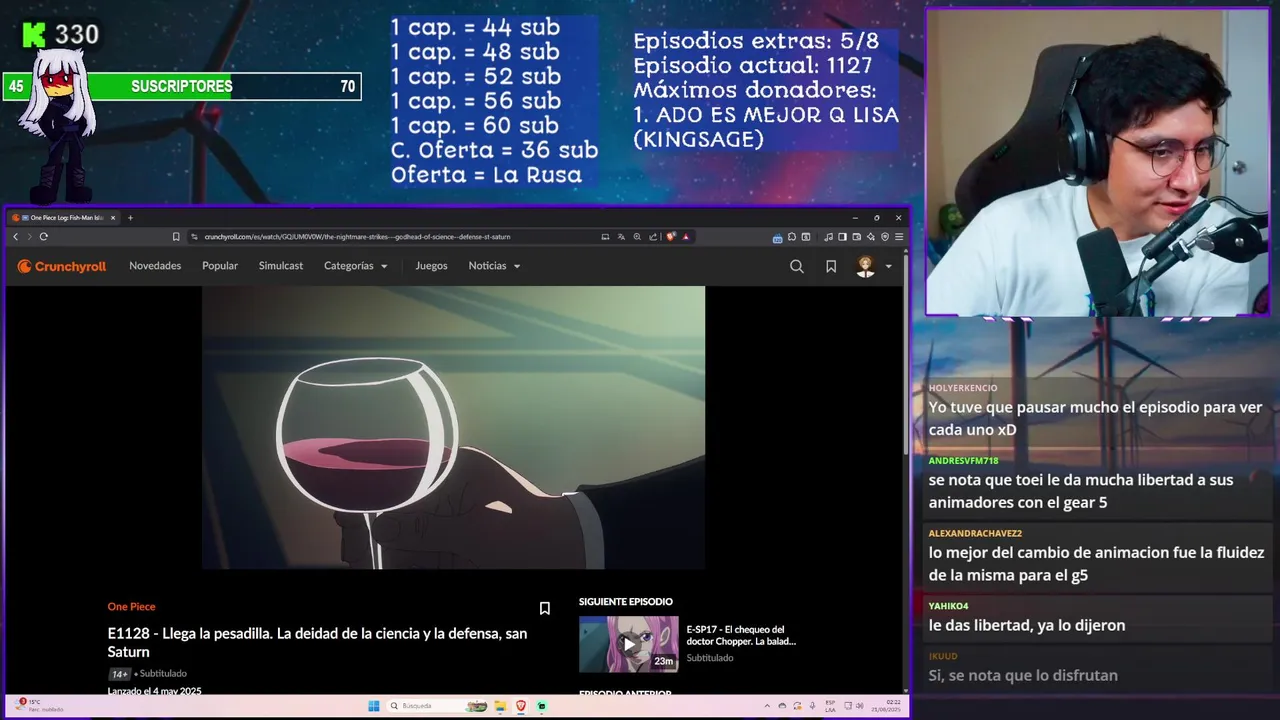Toggle the browser sidebar panel icon
Image resolution: width=1280 pixels, height=720 pixels.
pos(842,237)
